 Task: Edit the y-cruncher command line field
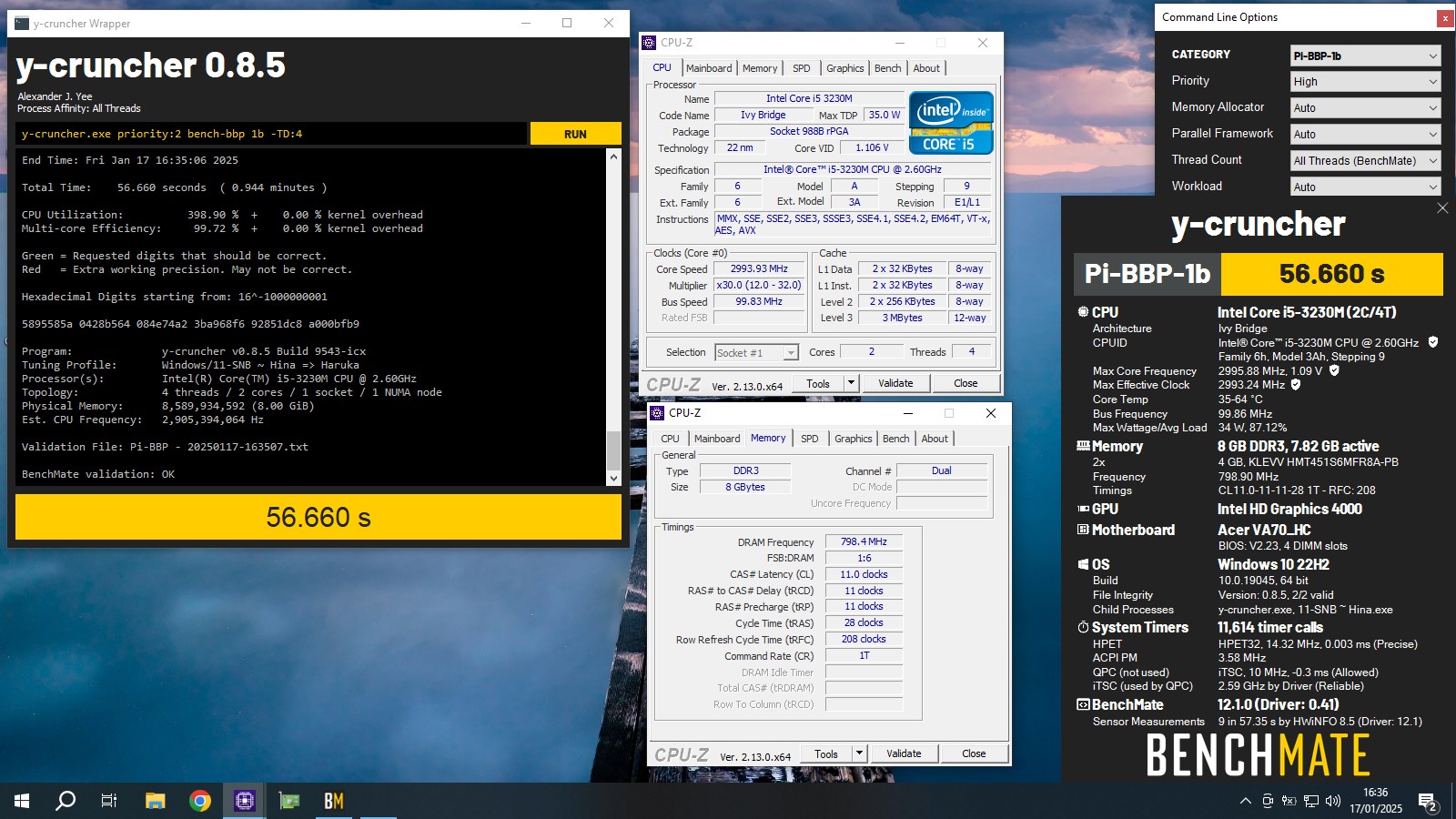click(271, 134)
